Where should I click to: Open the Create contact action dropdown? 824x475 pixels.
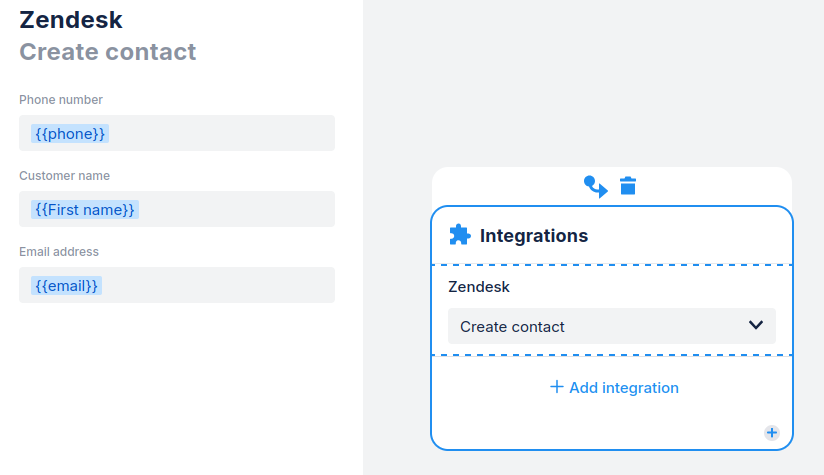coord(611,326)
